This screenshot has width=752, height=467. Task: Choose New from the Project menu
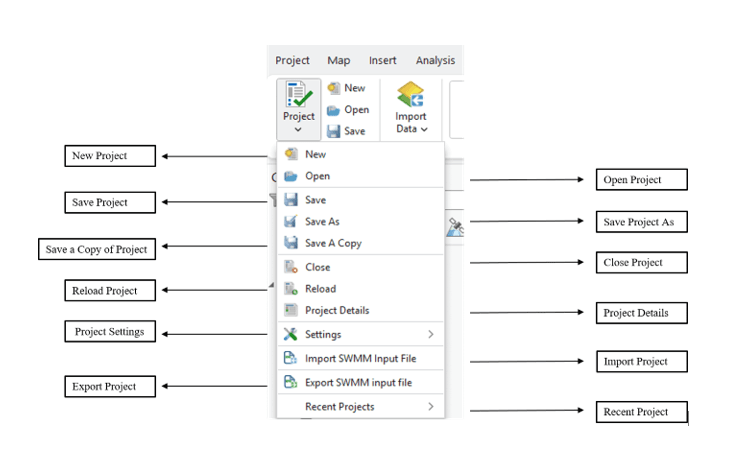tap(361, 154)
